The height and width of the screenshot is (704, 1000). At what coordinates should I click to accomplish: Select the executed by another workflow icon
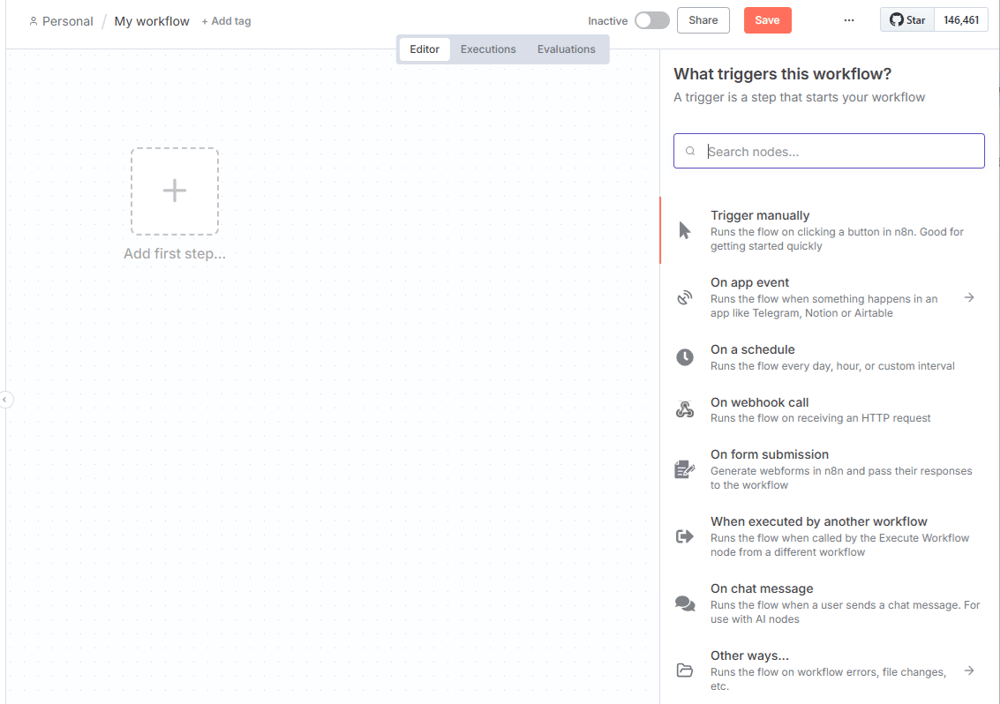pos(684,536)
